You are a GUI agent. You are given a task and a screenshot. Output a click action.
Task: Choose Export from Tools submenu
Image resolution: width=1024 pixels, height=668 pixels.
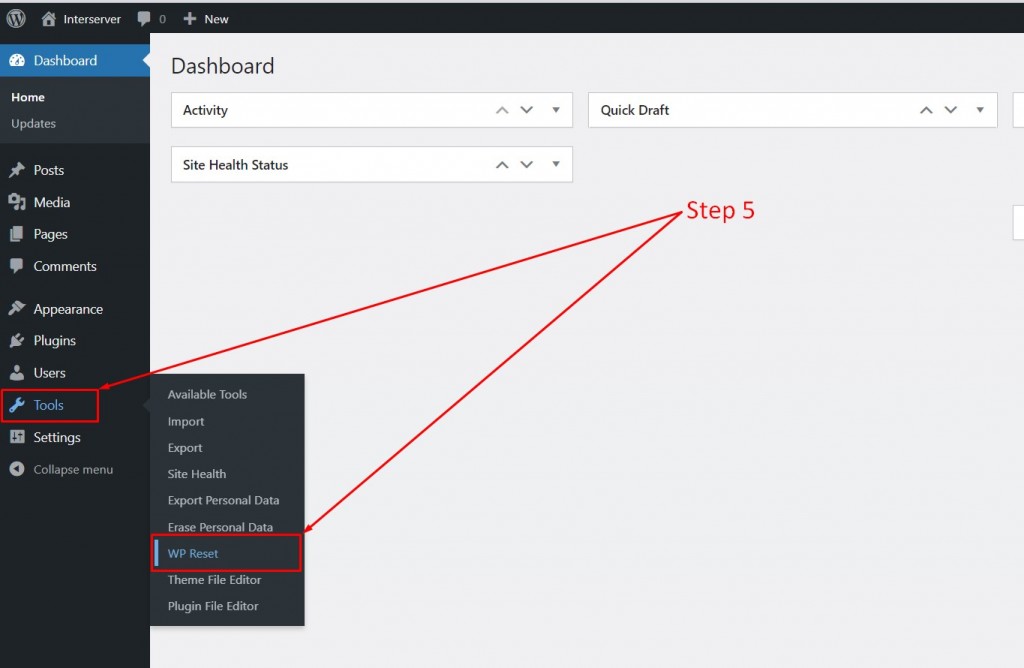tap(185, 448)
